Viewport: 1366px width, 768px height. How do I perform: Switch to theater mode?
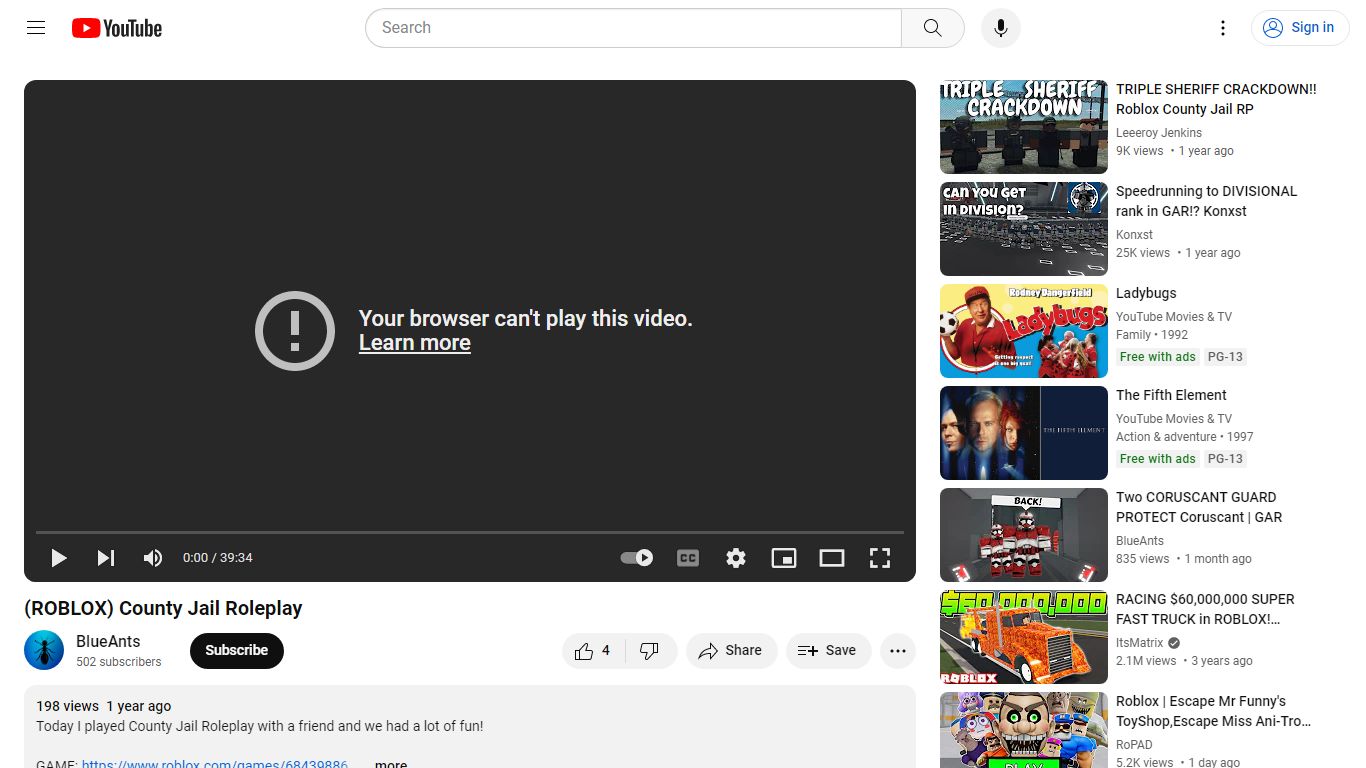(832, 558)
